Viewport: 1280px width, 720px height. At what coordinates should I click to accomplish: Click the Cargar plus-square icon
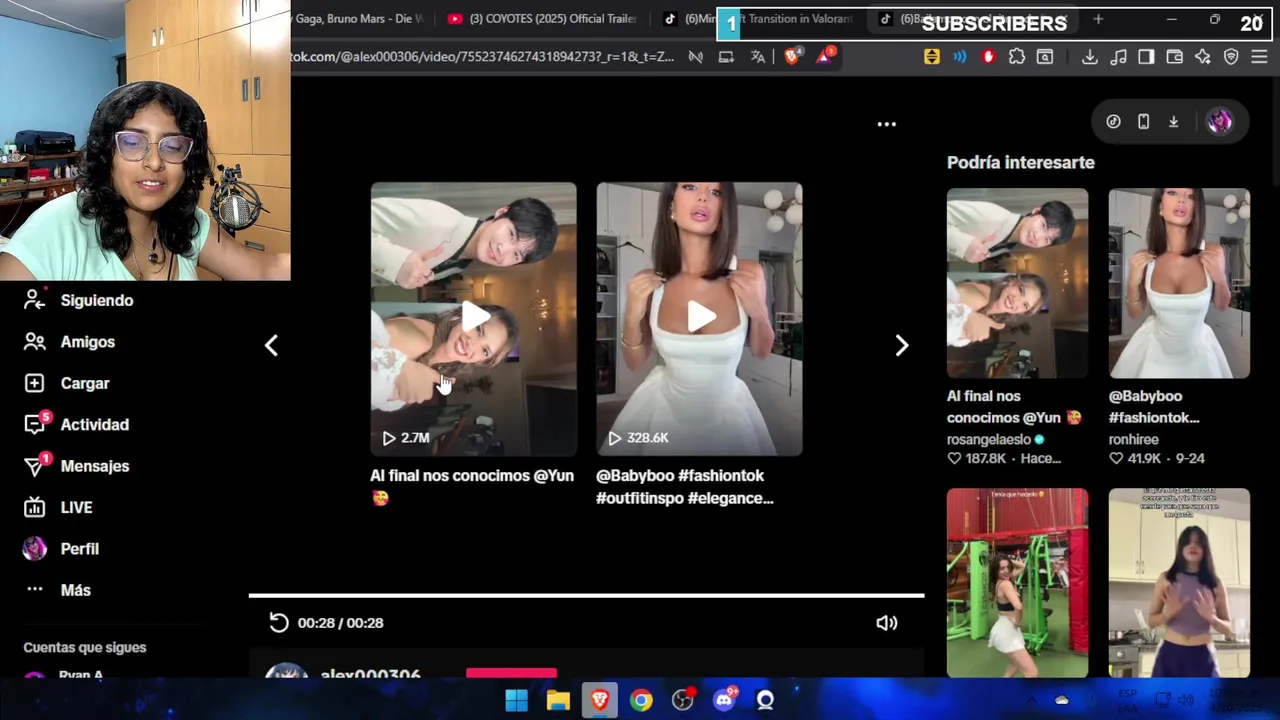pos(34,383)
